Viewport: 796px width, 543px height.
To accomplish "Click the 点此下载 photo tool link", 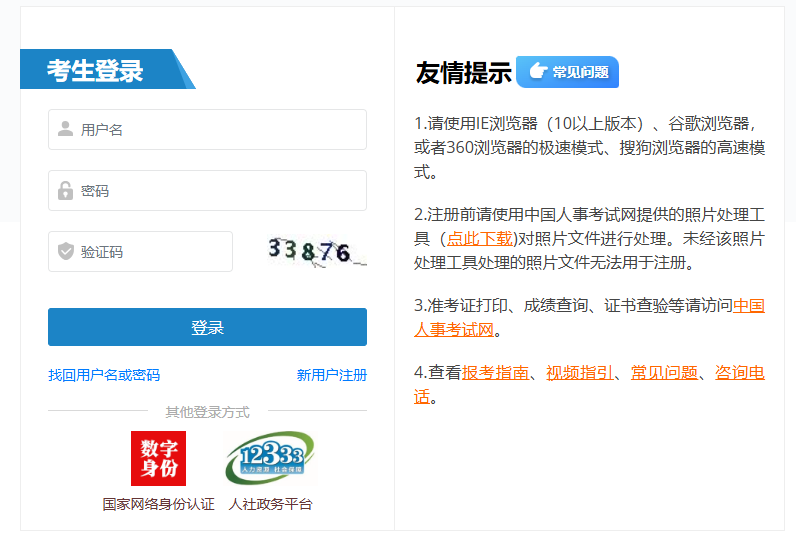I will pos(479,238).
